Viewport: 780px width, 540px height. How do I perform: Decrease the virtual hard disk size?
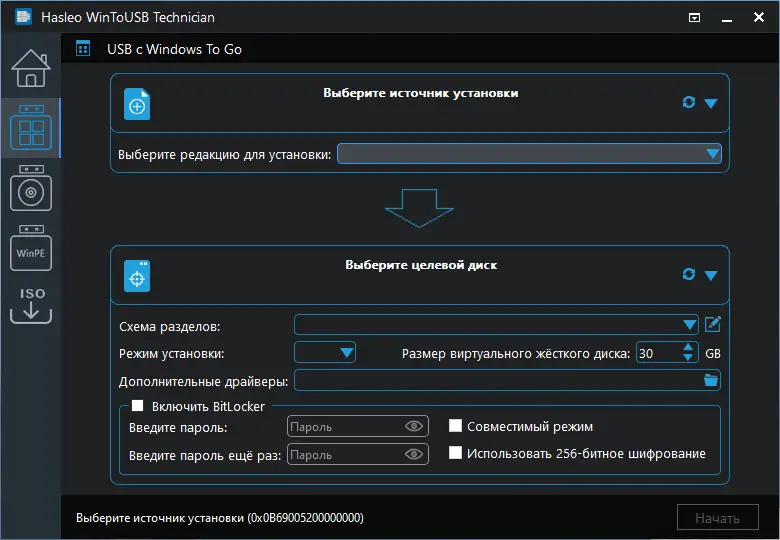688,358
